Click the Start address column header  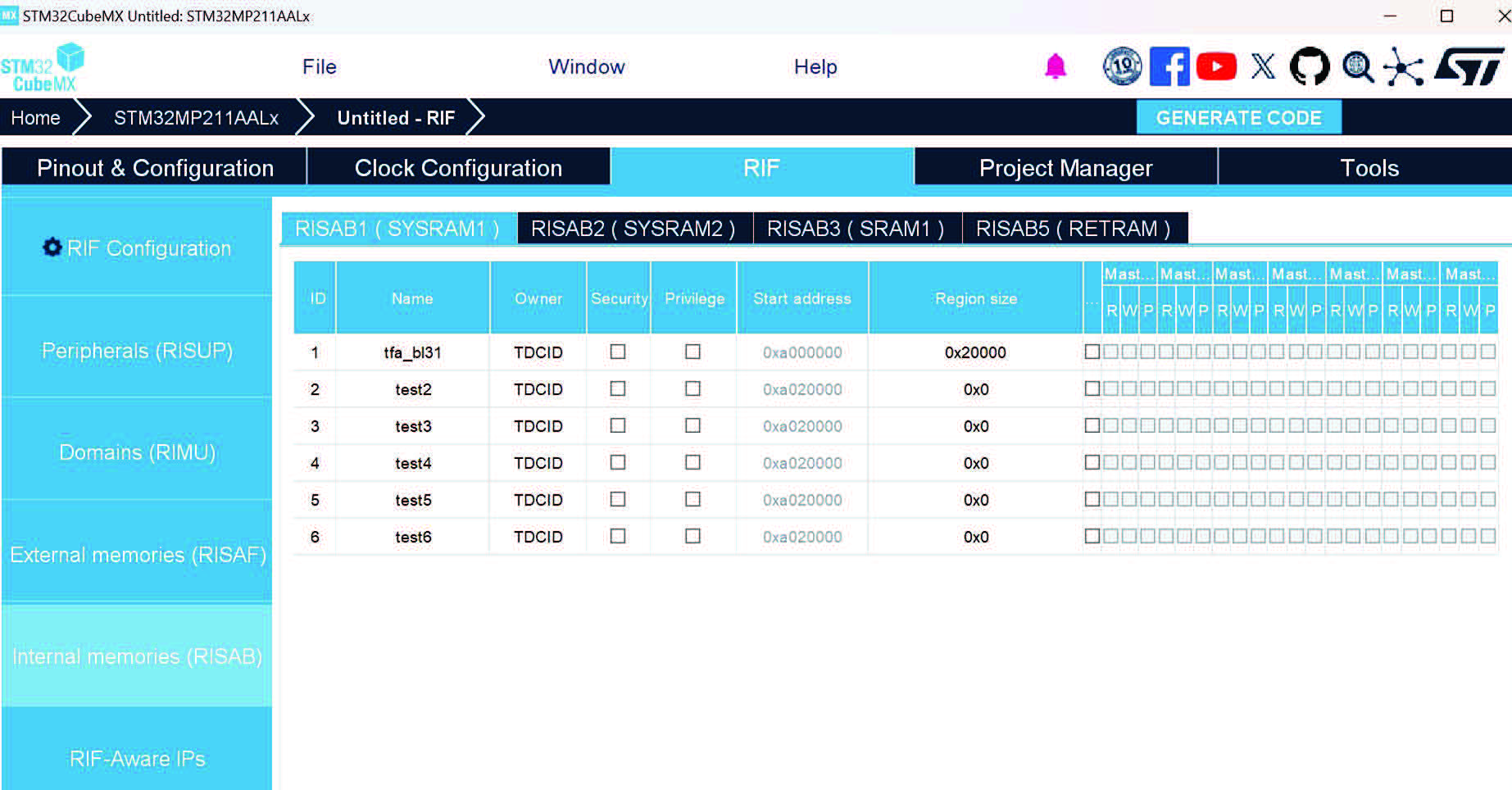pyautogui.click(x=802, y=298)
